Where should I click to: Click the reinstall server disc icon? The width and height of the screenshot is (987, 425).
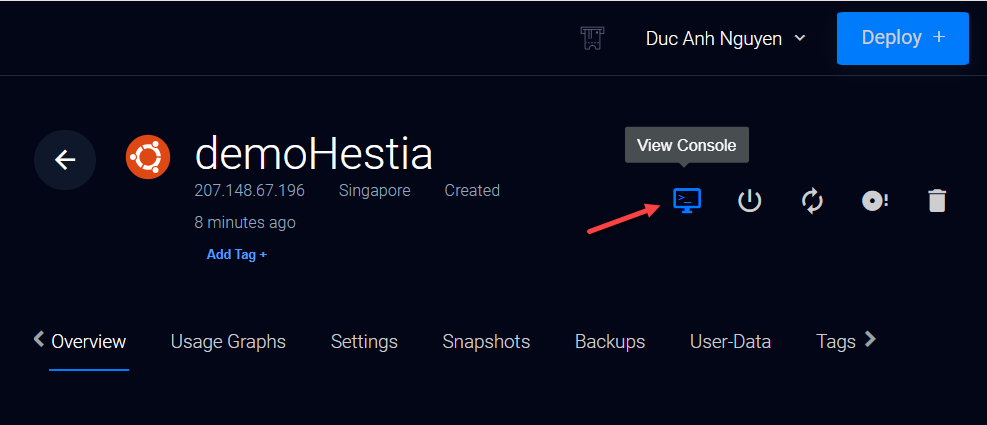coord(875,201)
